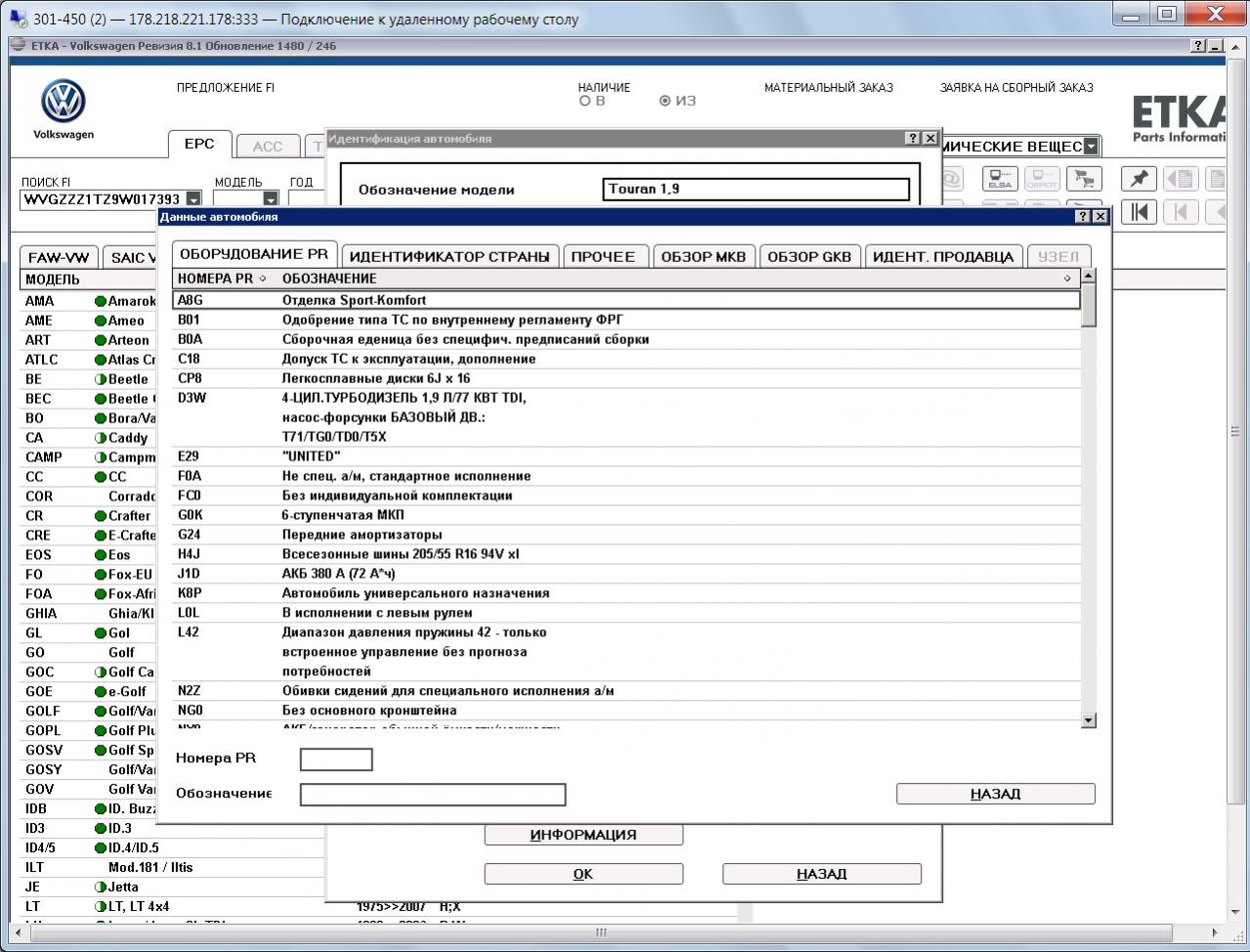
Task: Click the Volkswagen logo
Action: click(64, 101)
